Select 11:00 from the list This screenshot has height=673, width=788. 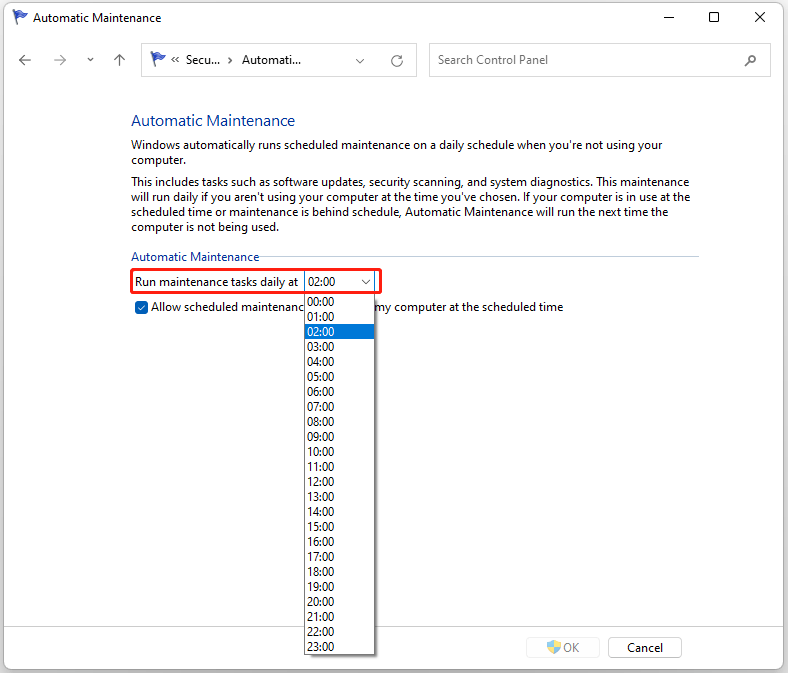pos(339,467)
